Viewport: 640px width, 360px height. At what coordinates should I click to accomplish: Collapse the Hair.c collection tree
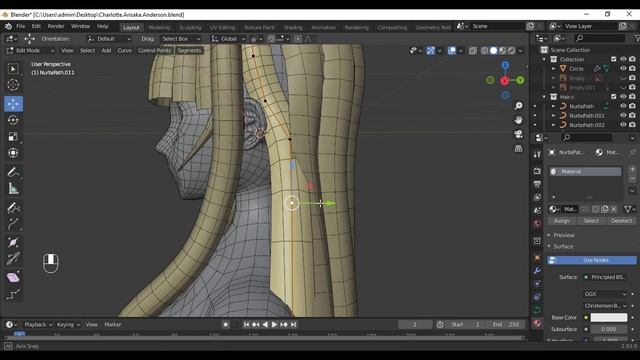[544, 97]
